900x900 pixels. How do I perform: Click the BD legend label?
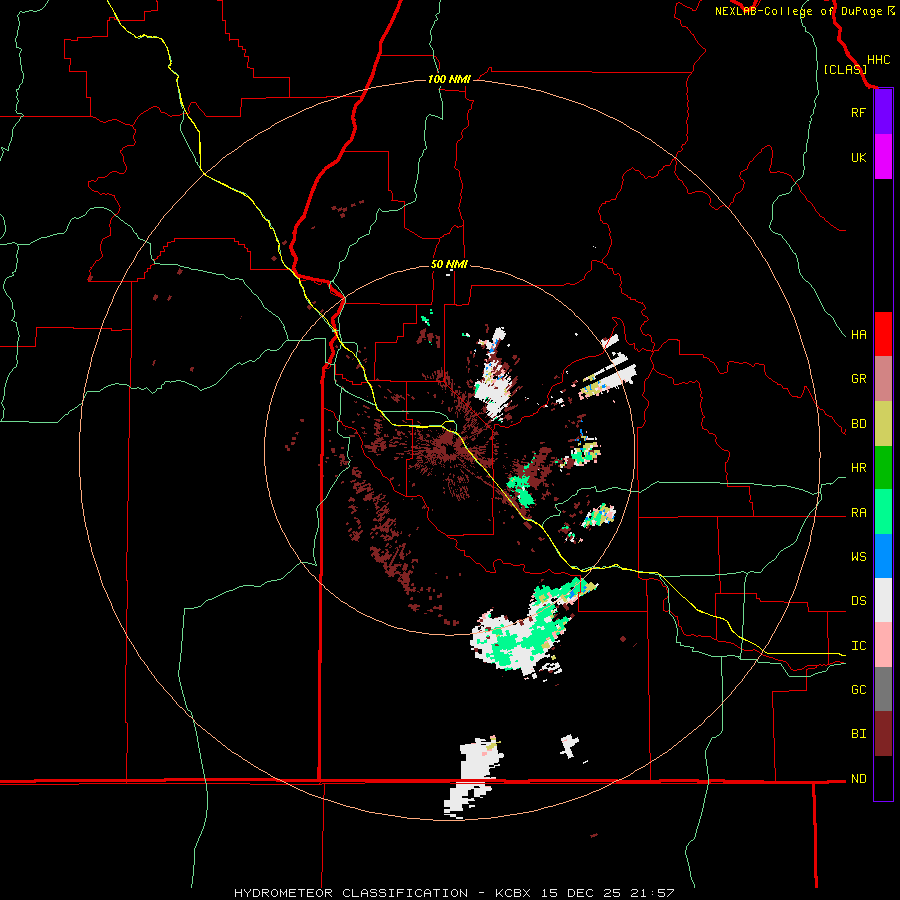[x=858, y=424]
